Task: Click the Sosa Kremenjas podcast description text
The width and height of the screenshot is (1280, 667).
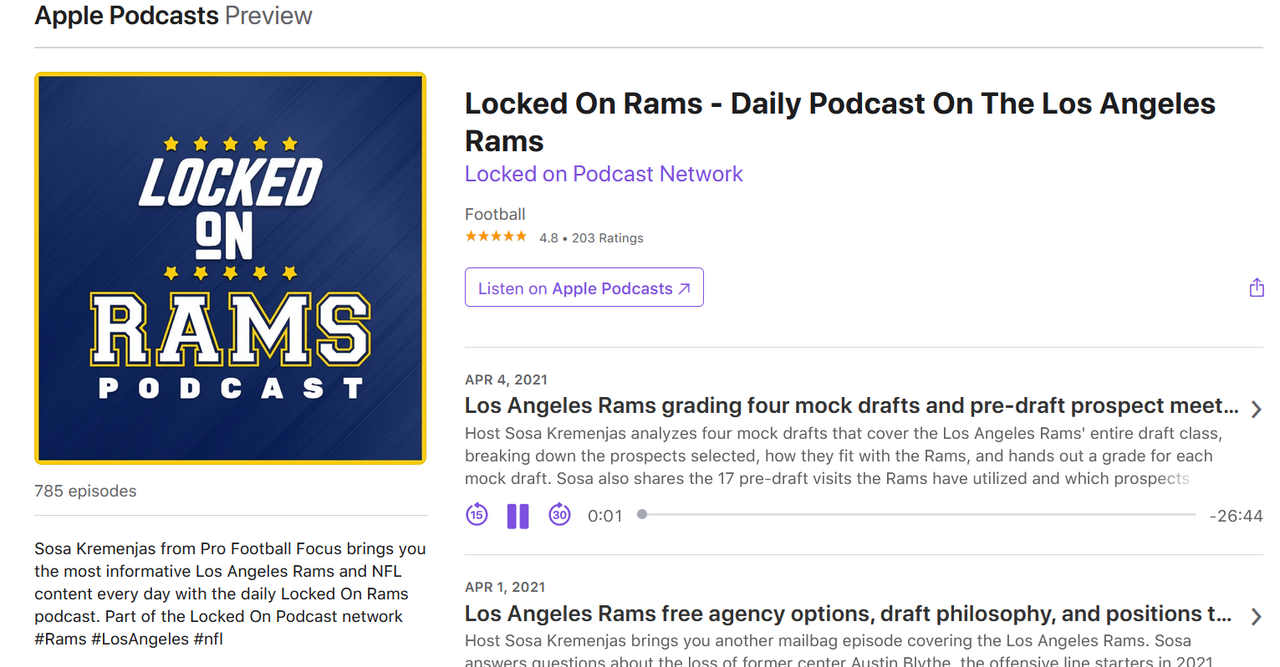Action: pos(230,594)
